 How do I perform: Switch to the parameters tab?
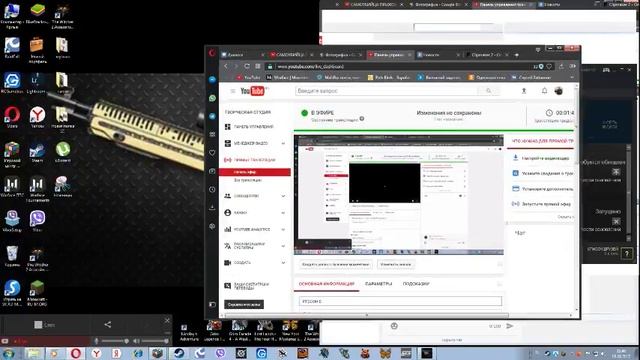[x=378, y=284]
